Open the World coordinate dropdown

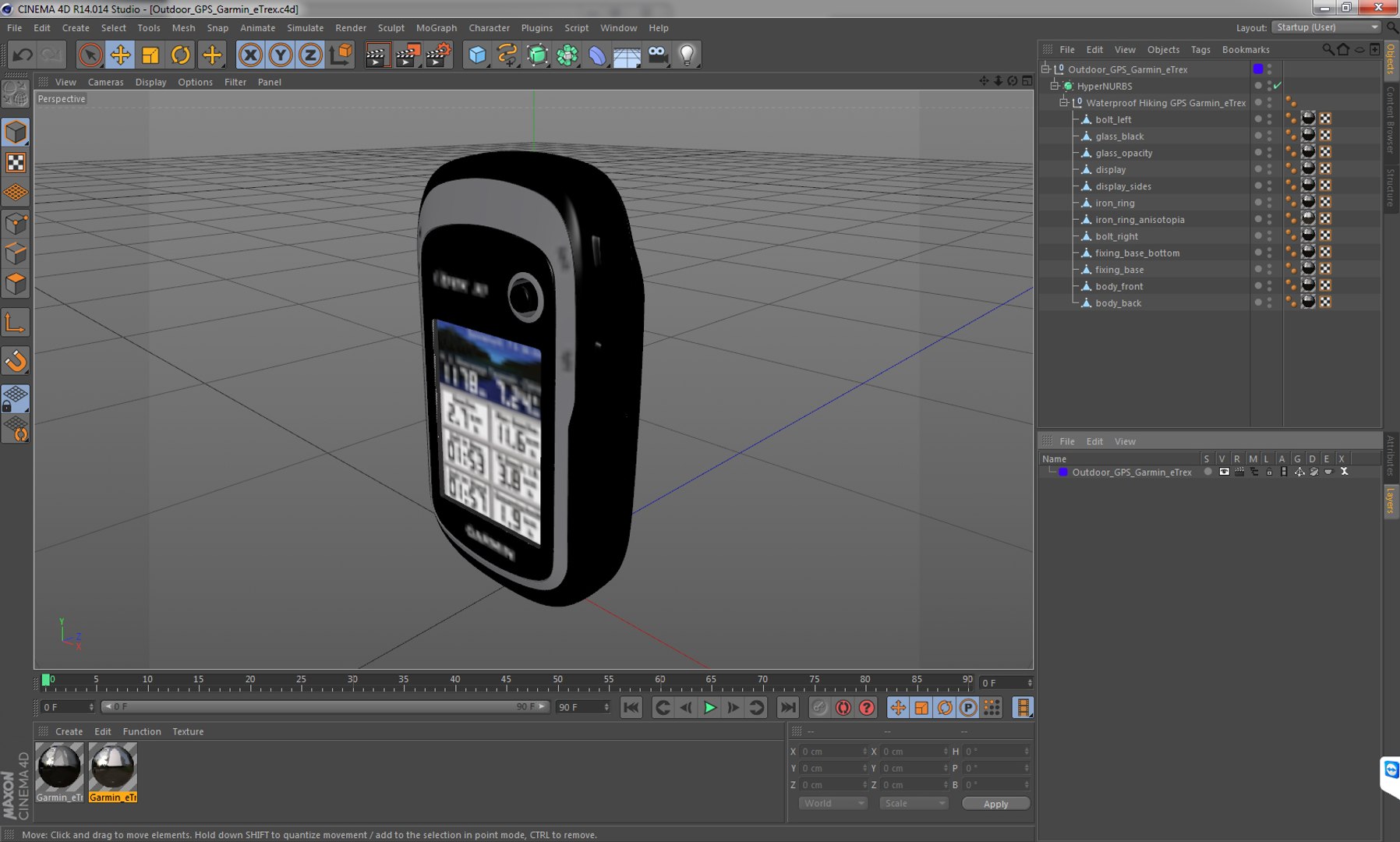833,803
